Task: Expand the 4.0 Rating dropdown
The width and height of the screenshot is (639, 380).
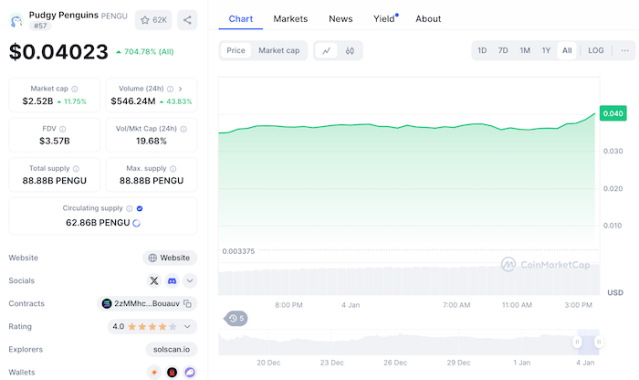Action: tap(187, 327)
